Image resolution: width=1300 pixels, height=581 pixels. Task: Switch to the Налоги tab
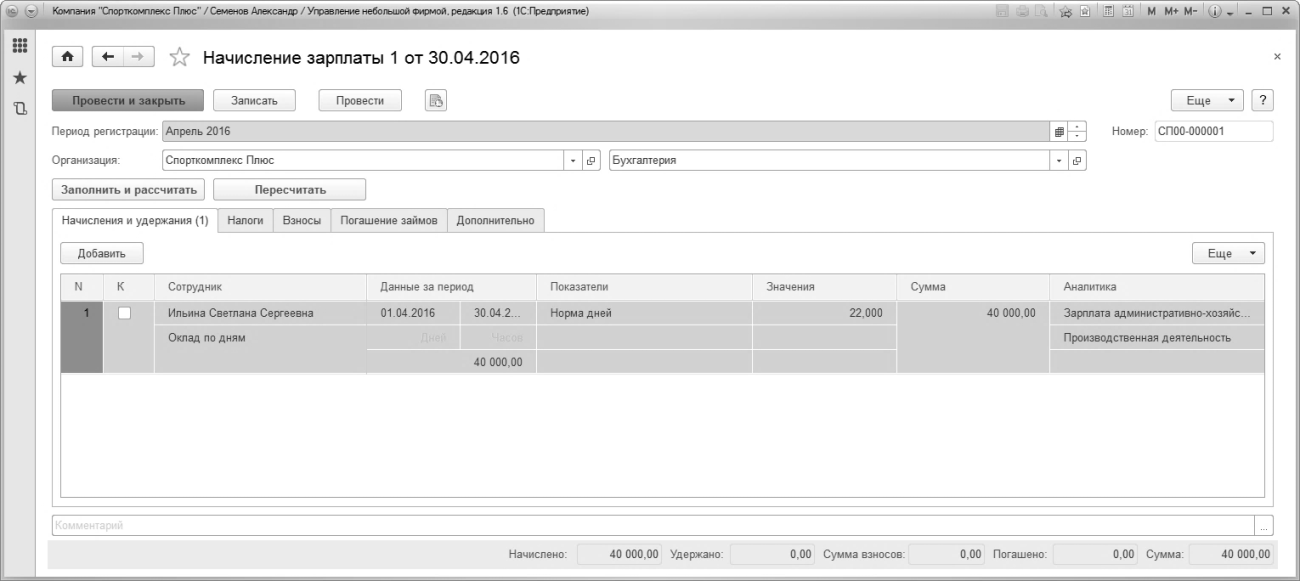(245, 222)
